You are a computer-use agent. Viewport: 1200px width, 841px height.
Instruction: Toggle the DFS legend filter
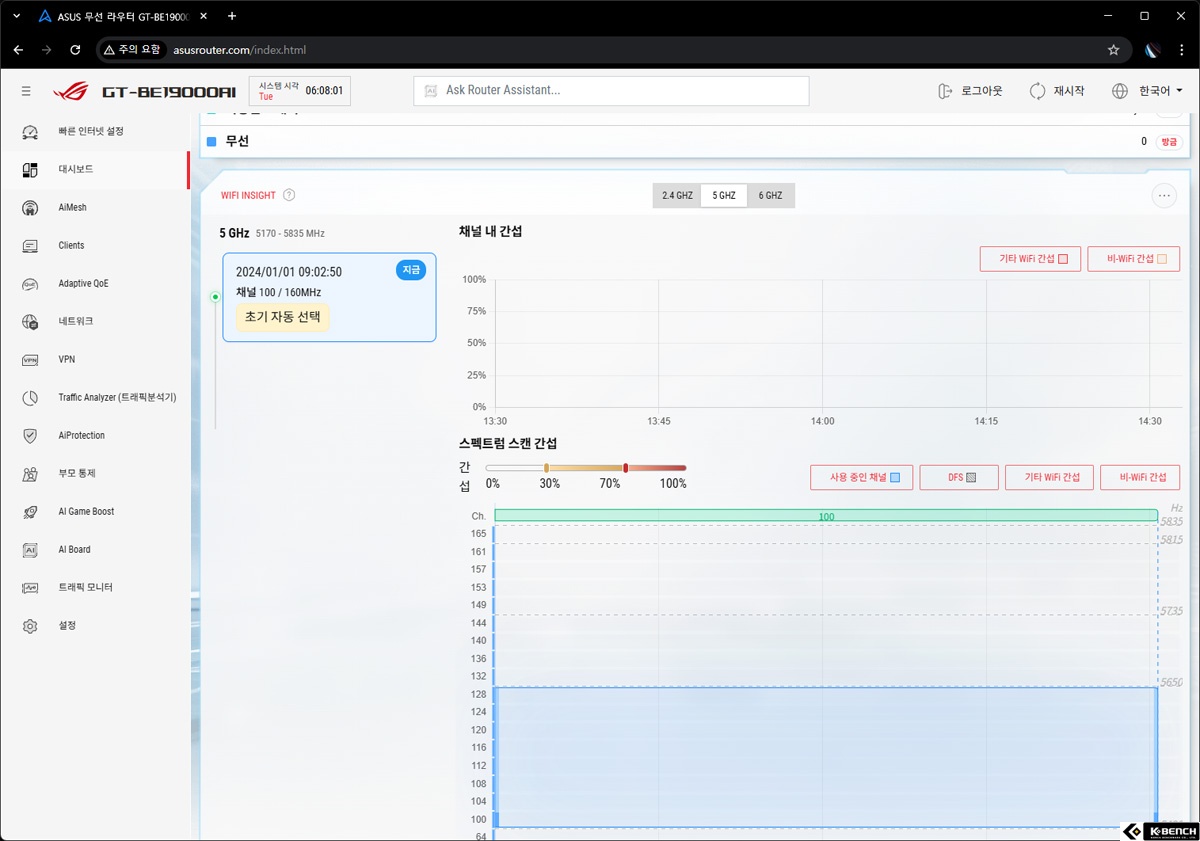[959, 478]
